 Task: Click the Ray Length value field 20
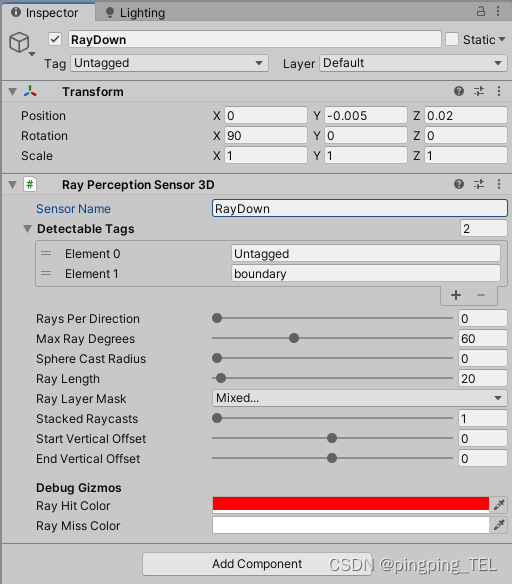tap(483, 378)
